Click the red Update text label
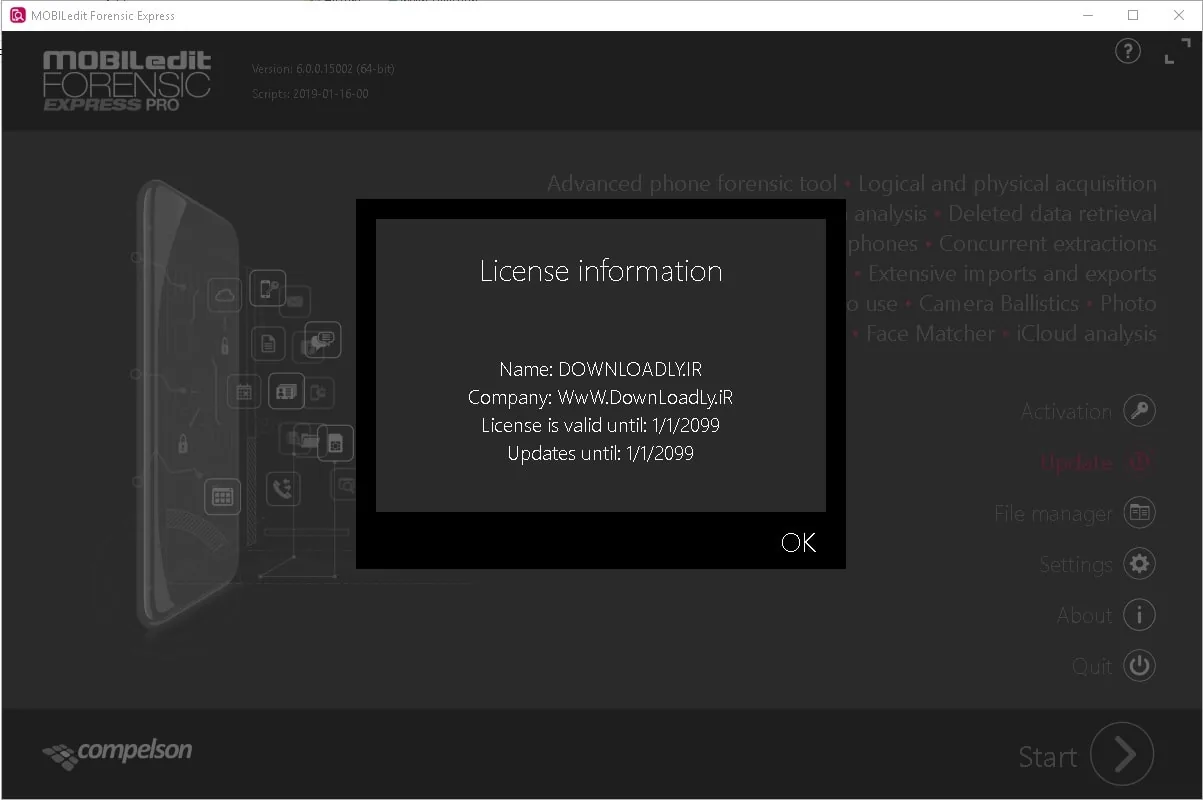 [1076, 463]
